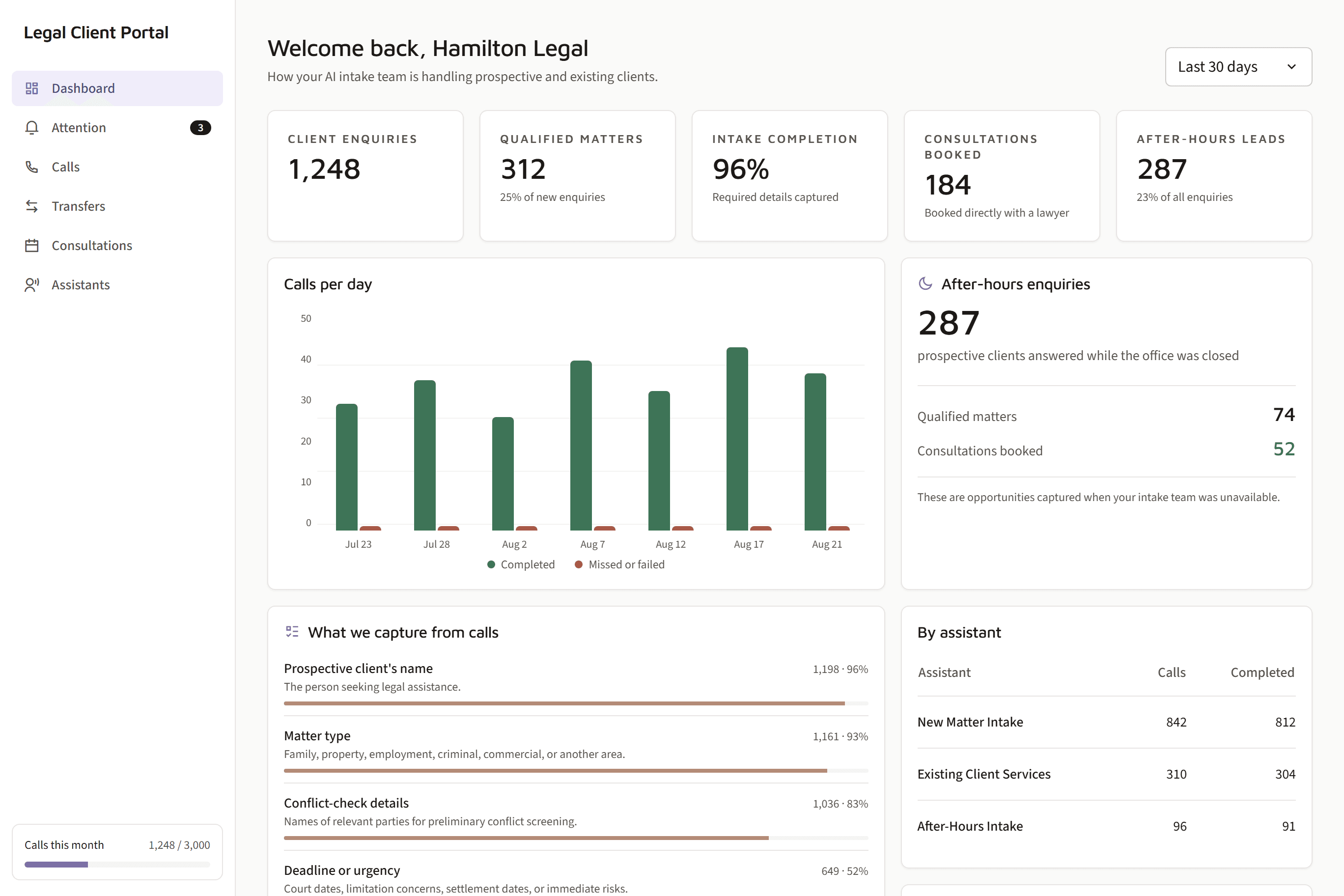Screen dimensions: 1344x896
Task: Click After-Hours Intake completed value 91
Action: point(1288,826)
